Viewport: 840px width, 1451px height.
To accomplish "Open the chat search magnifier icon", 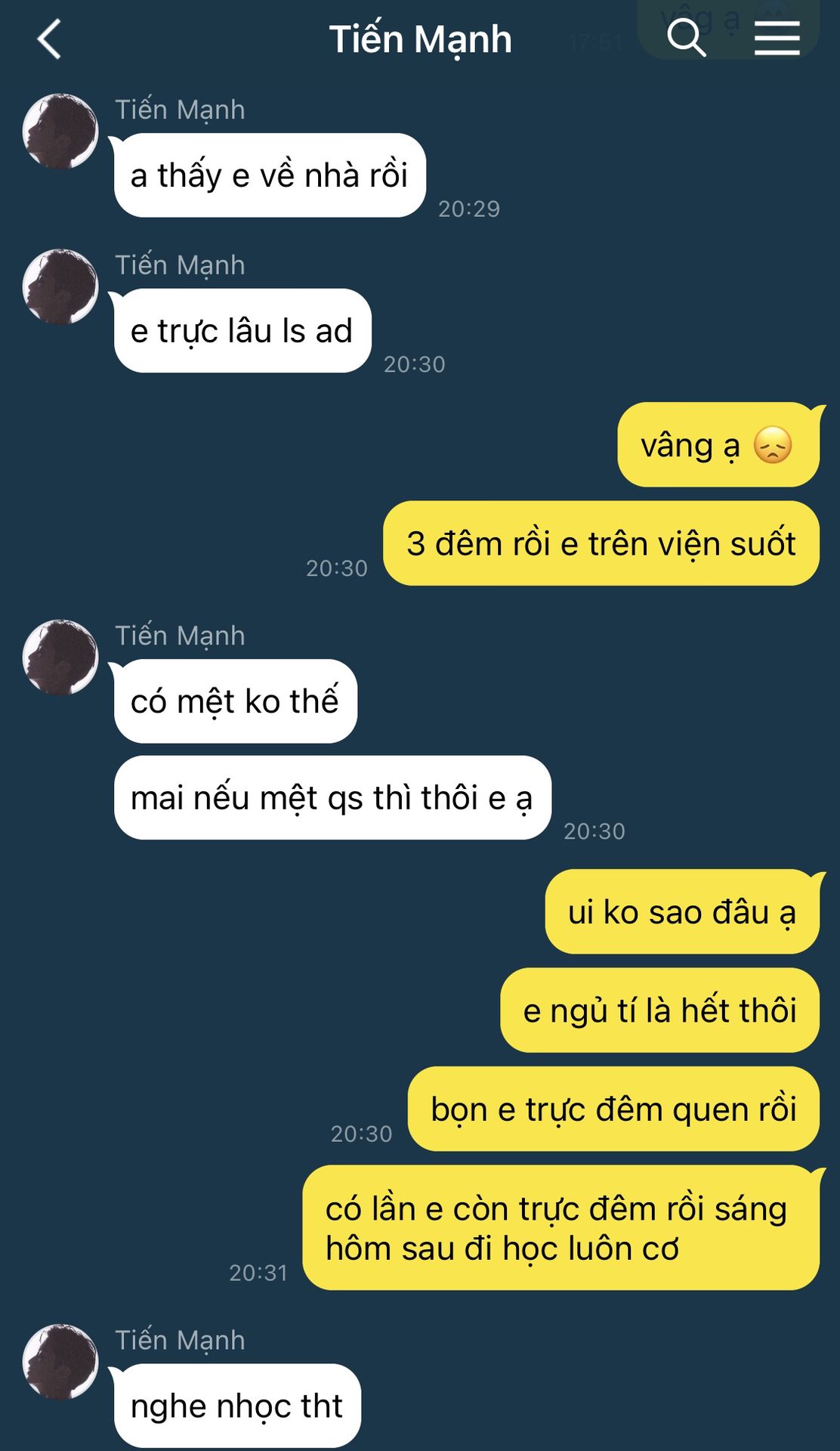I will [x=686, y=38].
